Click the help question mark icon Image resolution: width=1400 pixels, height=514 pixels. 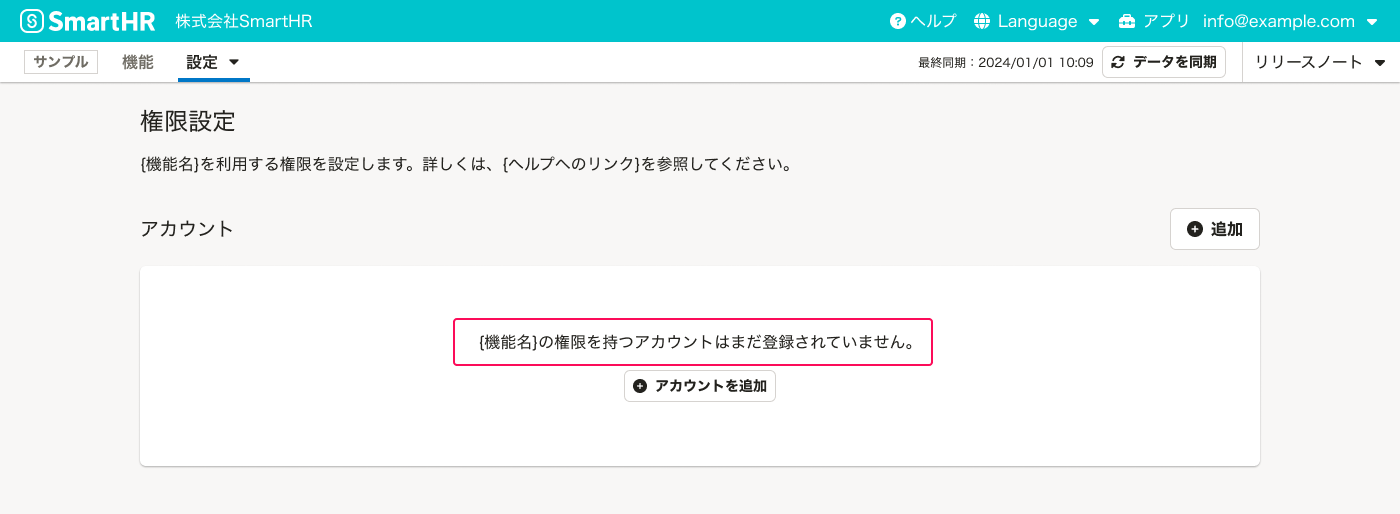tap(897, 21)
